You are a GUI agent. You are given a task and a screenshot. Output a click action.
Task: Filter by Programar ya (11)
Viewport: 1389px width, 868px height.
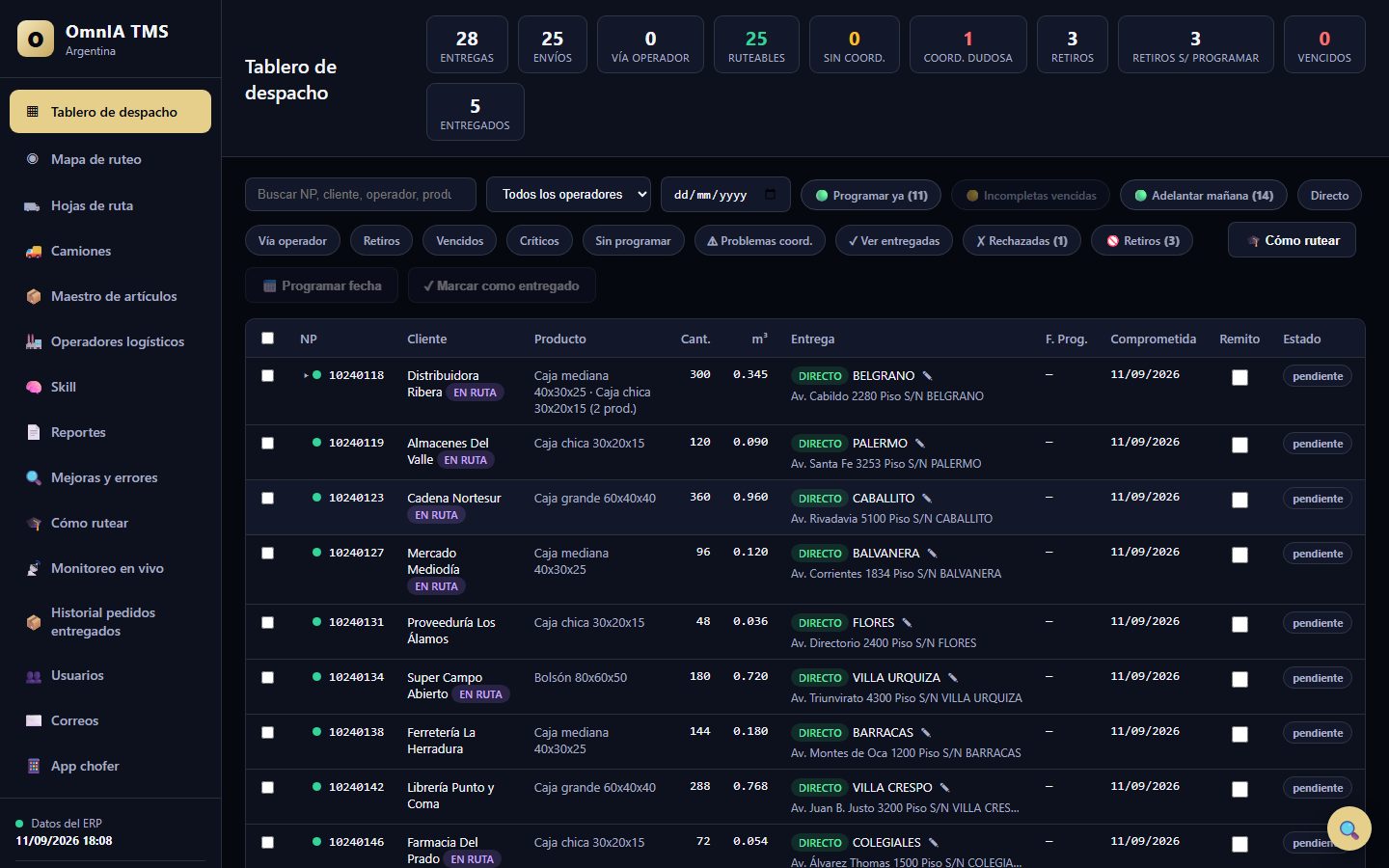pyautogui.click(x=871, y=195)
